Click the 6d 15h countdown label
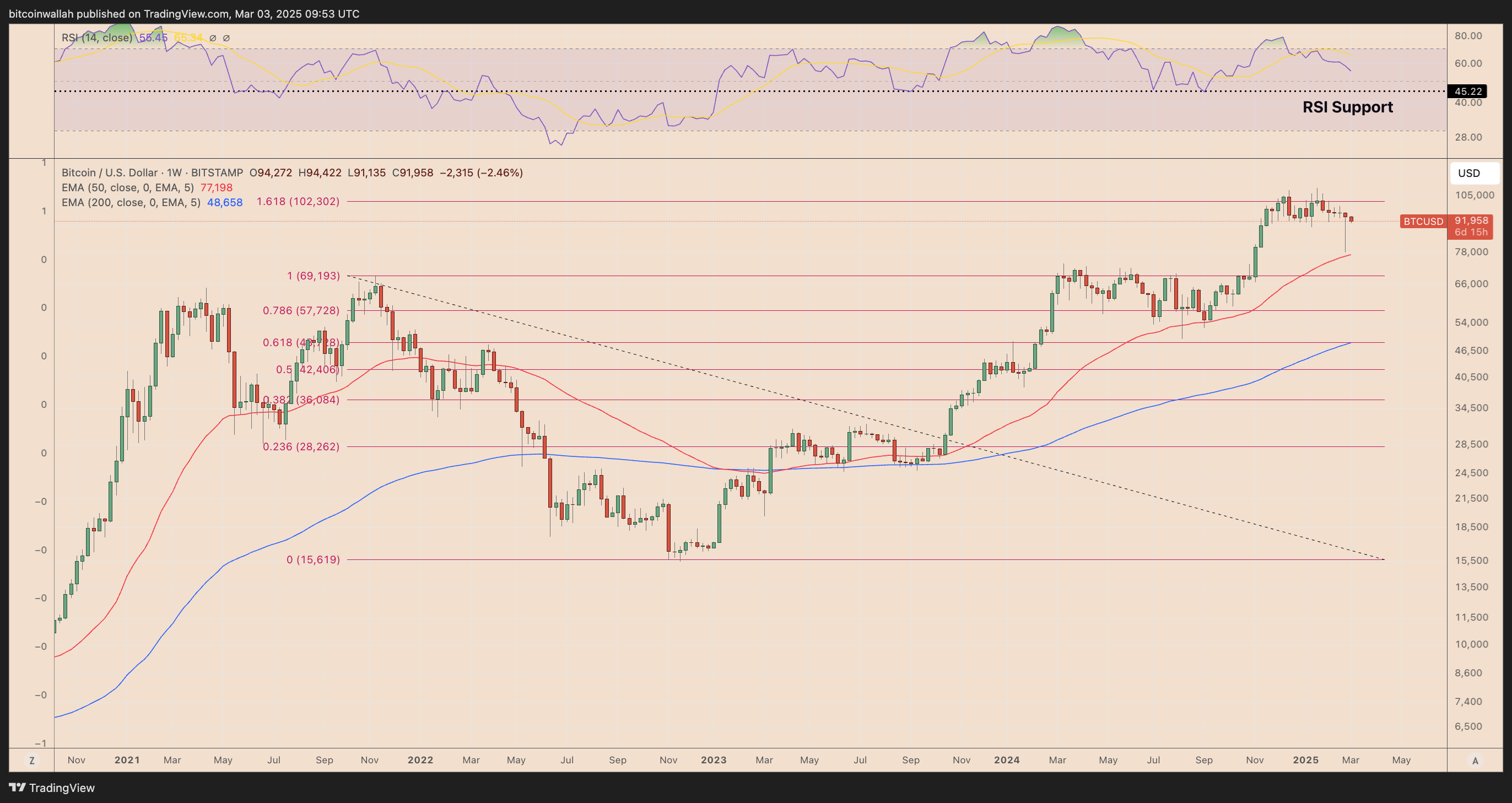 click(1471, 233)
